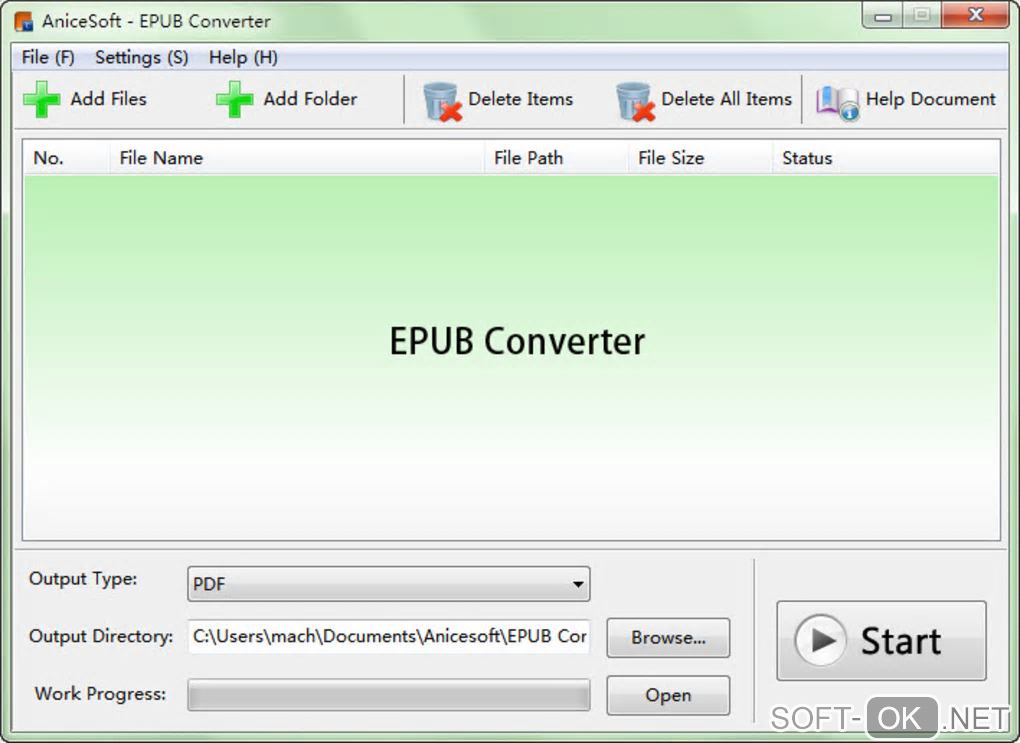Minimize the EPUB Converter window
Viewport: 1020px width, 743px height.
point(883,16)
